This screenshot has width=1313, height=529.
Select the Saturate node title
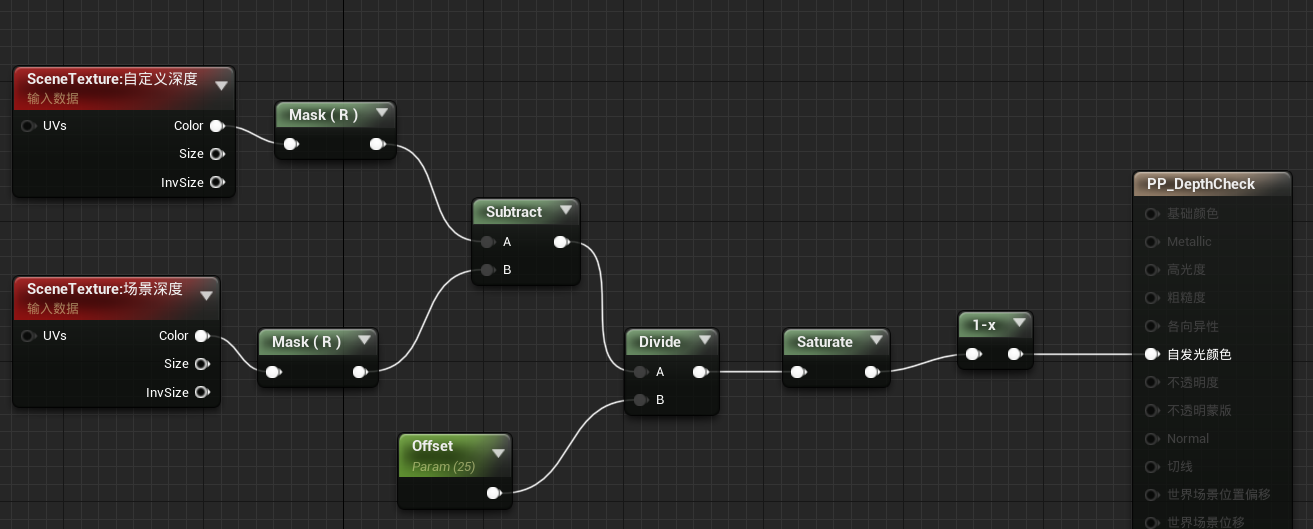tap(825, 342)
